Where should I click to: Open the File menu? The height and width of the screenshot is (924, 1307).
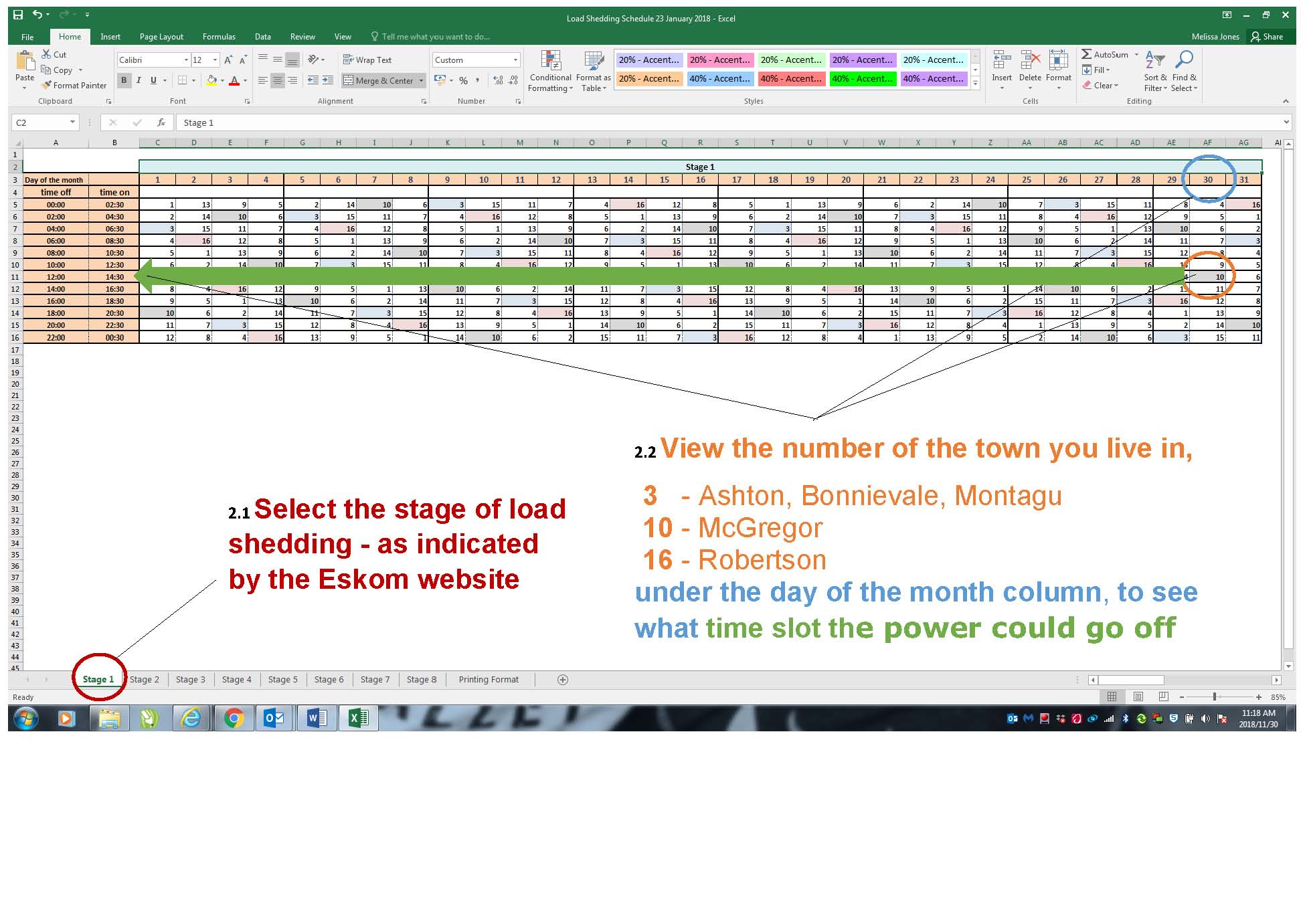(x=27, y=37)
